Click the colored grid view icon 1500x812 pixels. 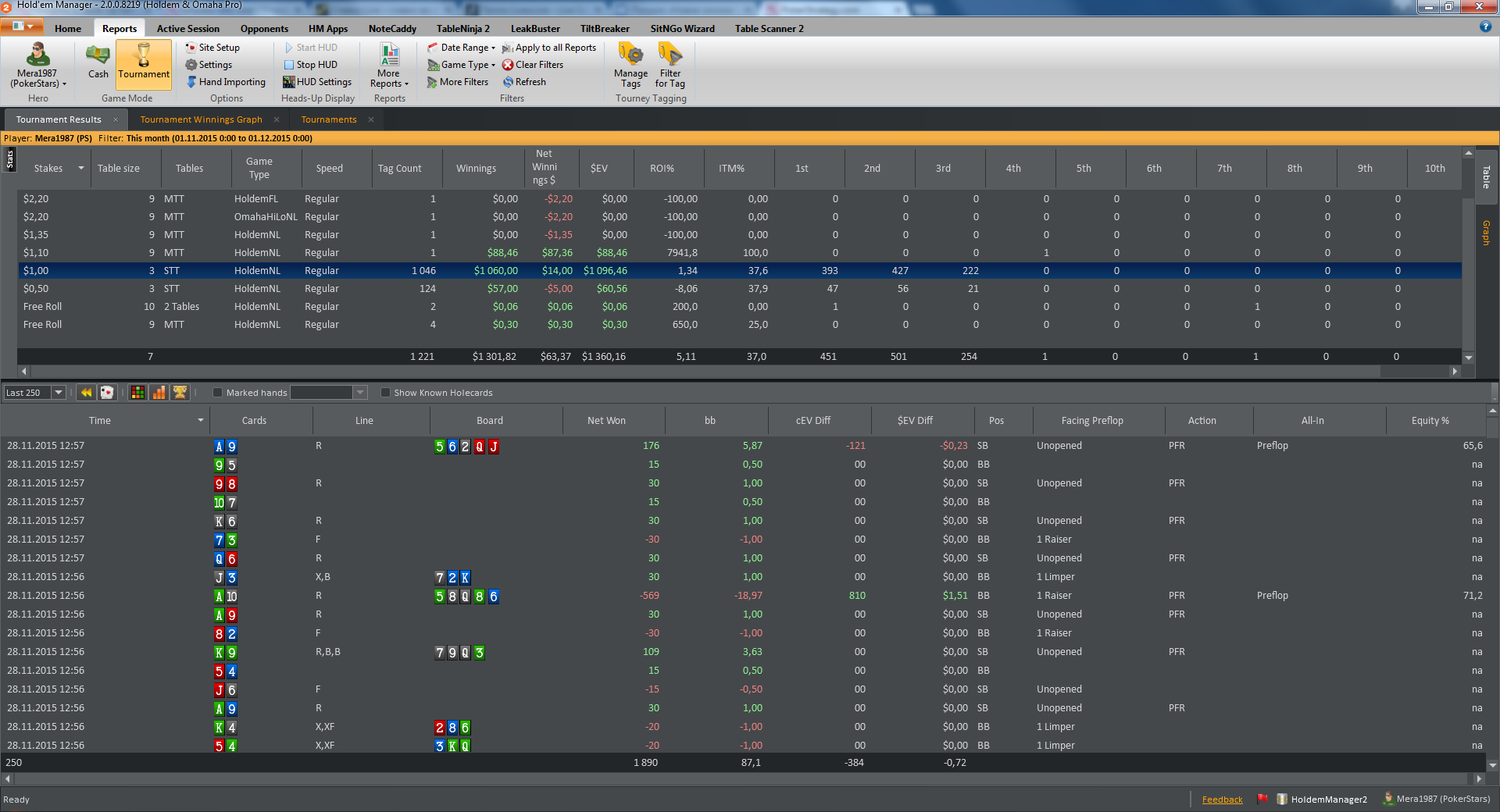pos(137,393)
